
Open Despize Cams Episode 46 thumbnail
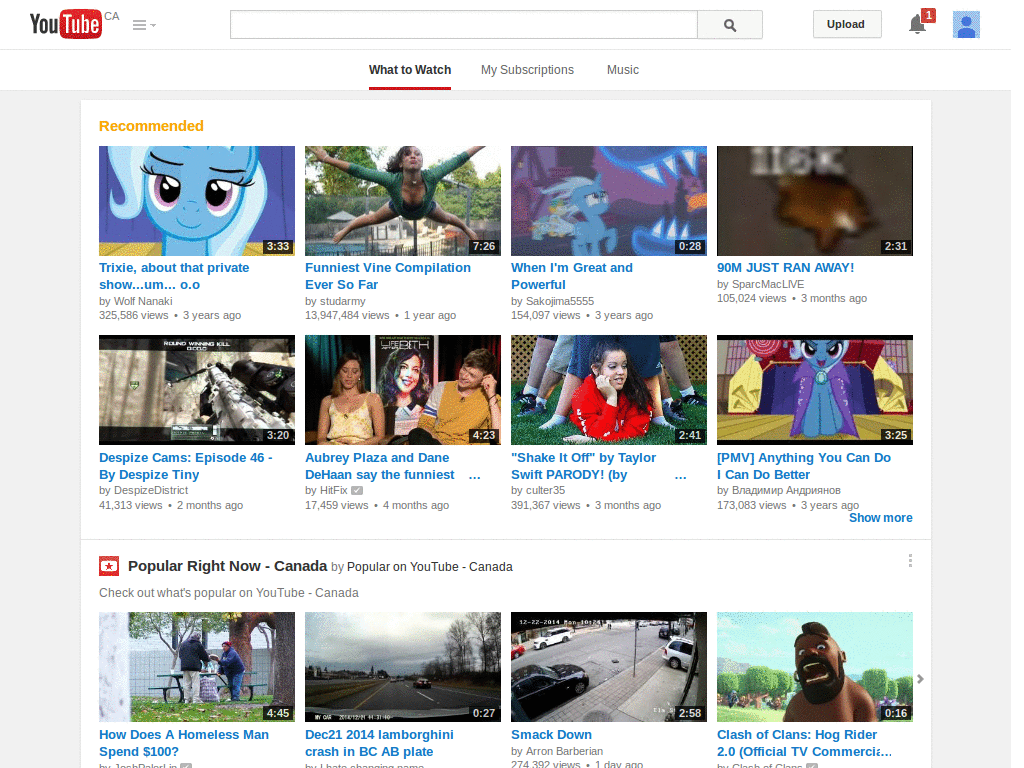[197, 390]
